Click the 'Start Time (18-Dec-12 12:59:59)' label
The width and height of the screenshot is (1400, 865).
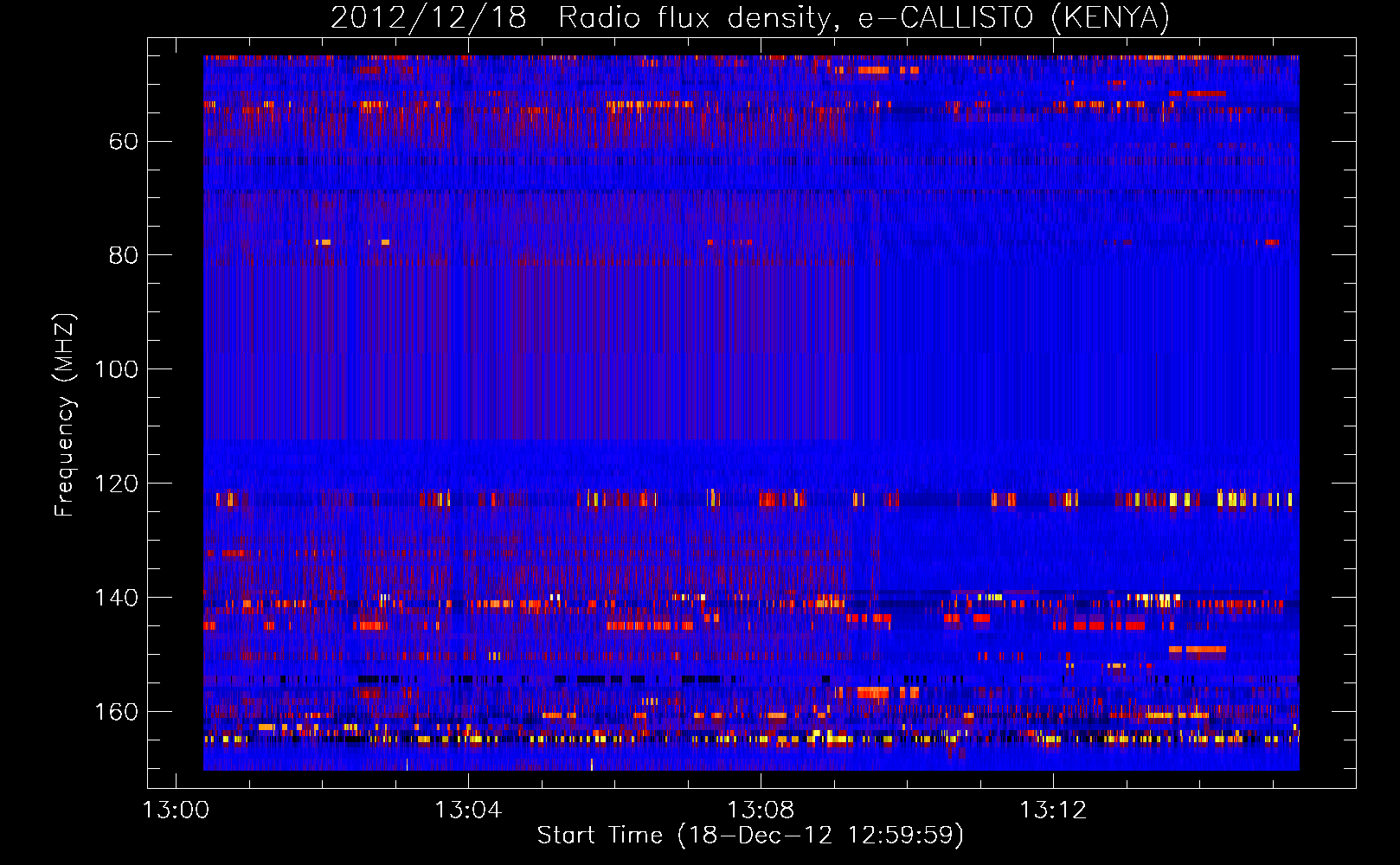coord(750,836)
